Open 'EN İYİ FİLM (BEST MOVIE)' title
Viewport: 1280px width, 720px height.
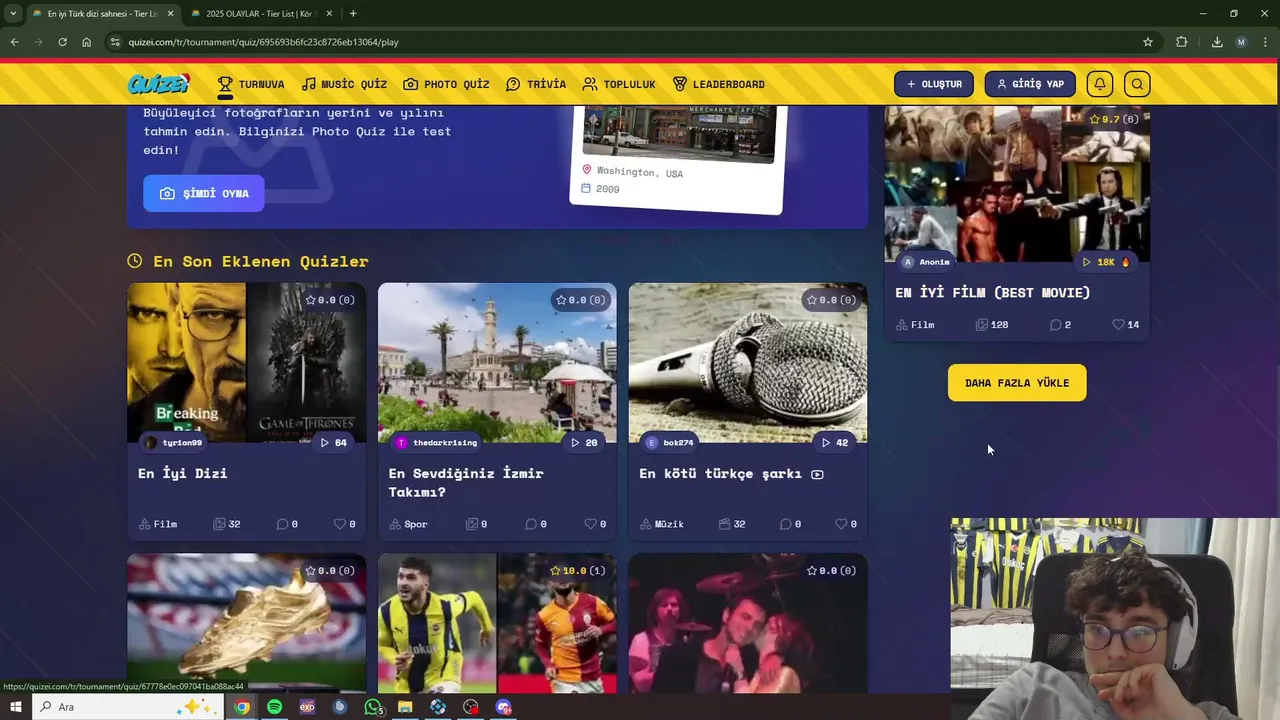pos(992,292)
